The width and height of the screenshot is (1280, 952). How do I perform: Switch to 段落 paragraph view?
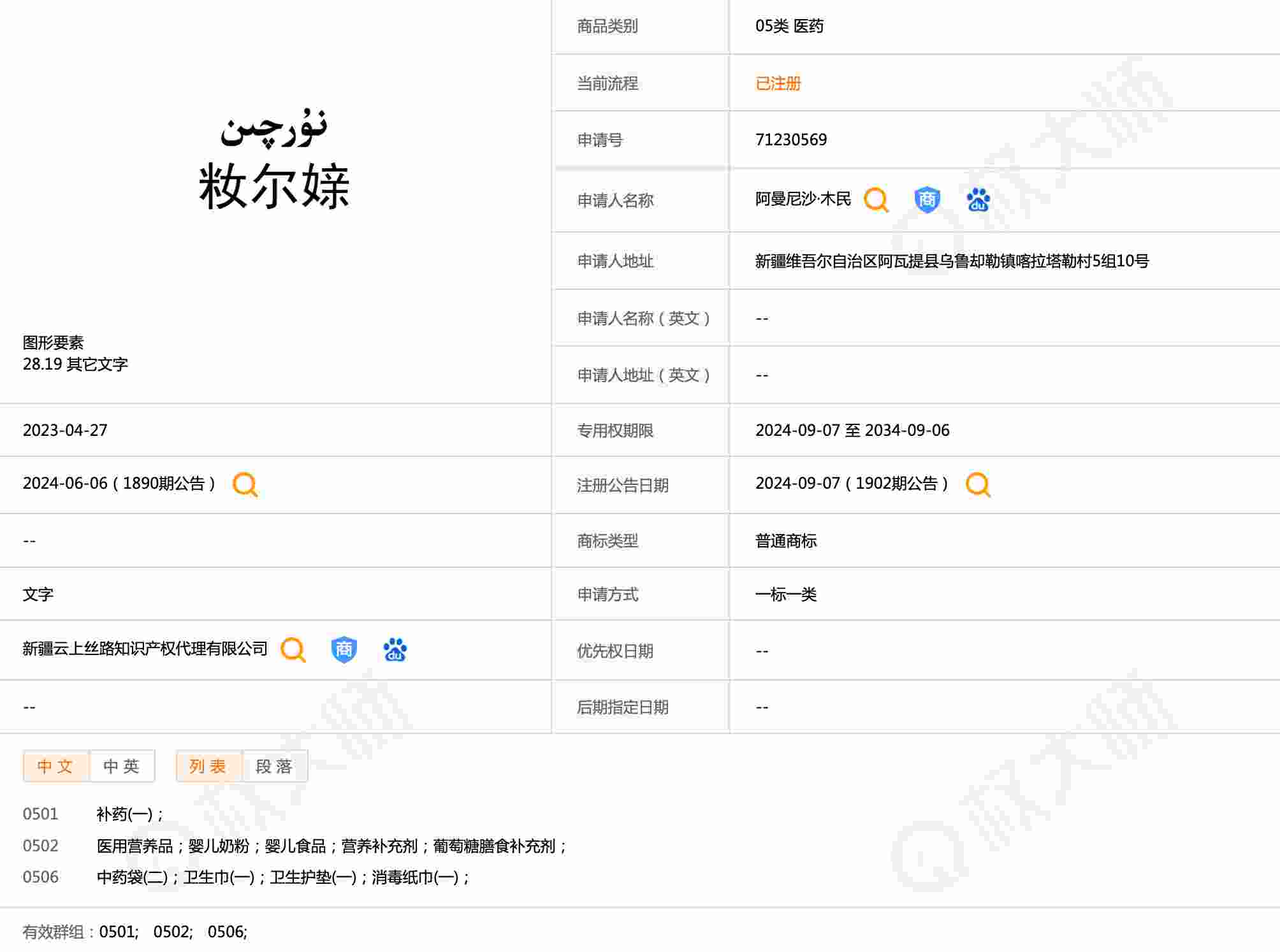274,766
